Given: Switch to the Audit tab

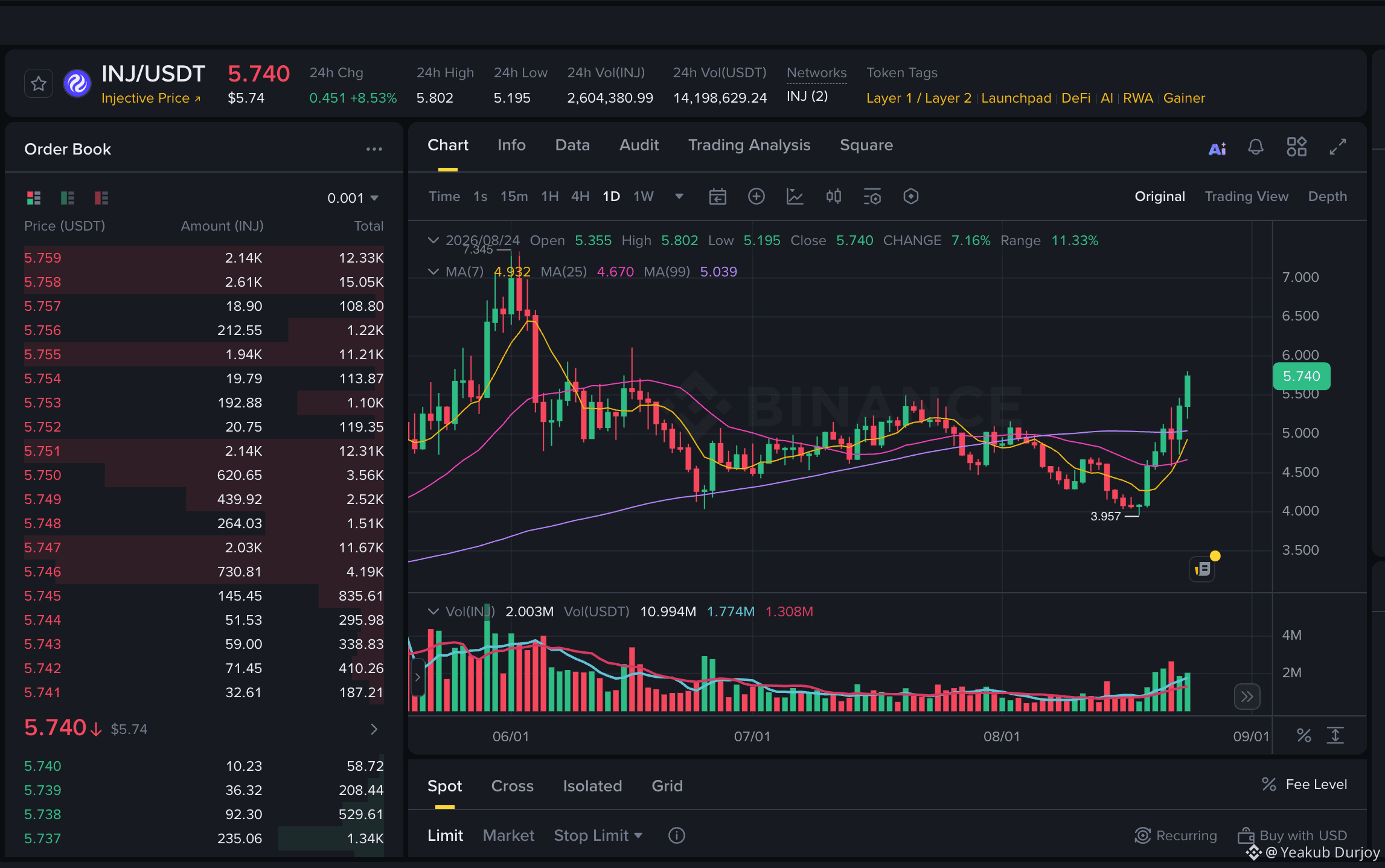Looking at the screenshot, I should point(639,145).
